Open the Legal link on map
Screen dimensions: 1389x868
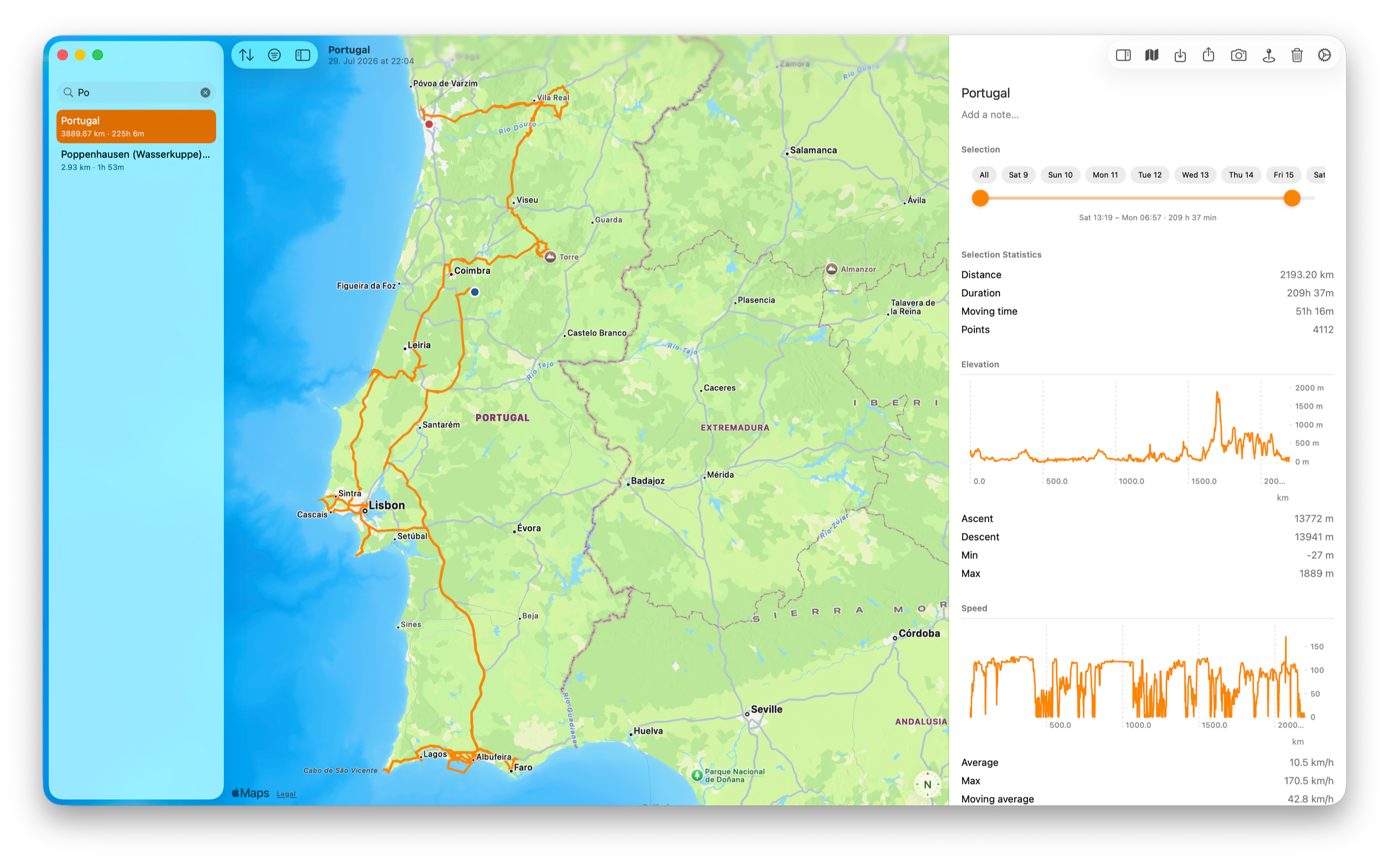pyautogui.click(x=286, y=794)
